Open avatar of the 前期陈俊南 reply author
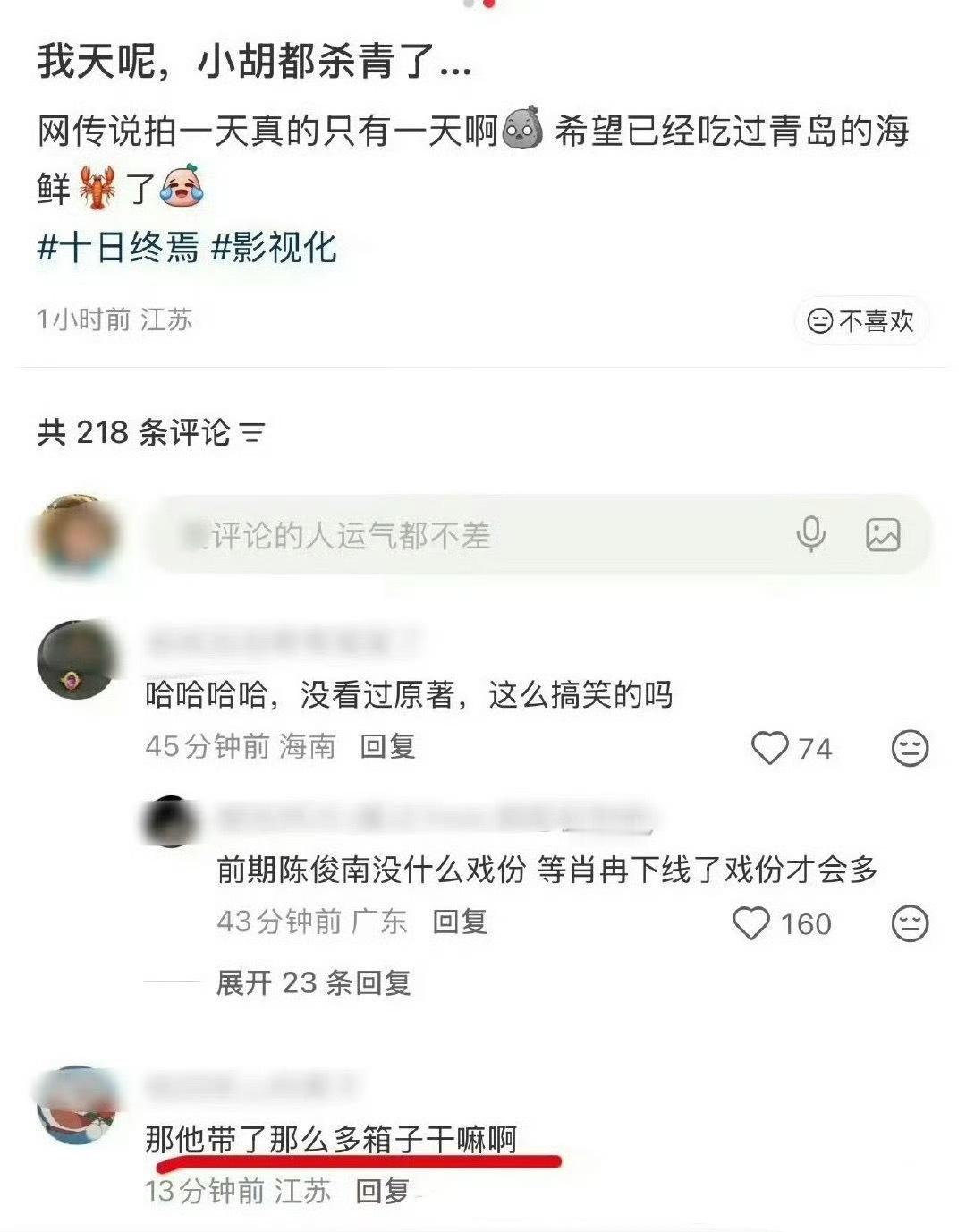 (172, 821)
